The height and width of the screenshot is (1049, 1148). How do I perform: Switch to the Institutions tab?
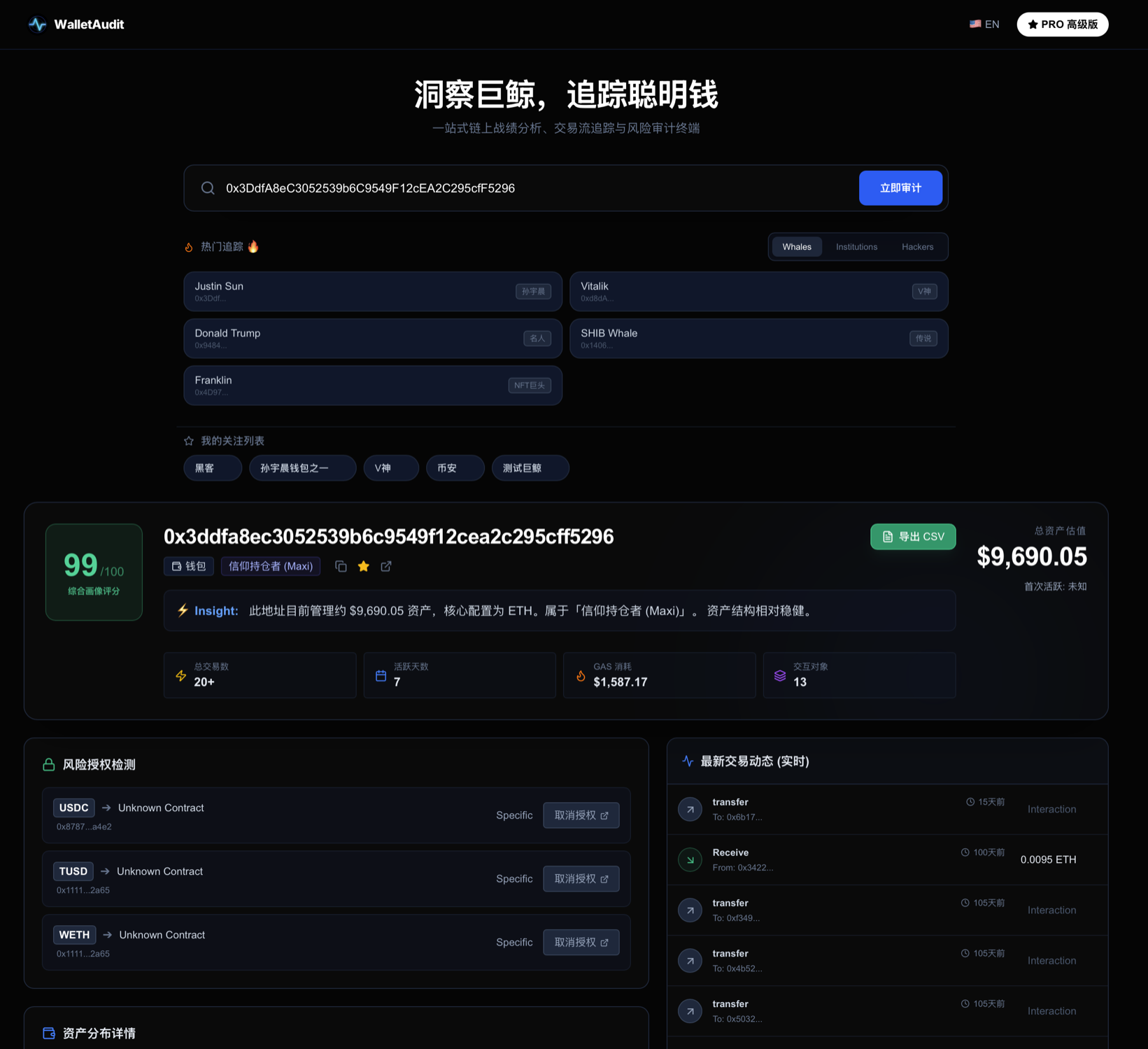point(856,247)
